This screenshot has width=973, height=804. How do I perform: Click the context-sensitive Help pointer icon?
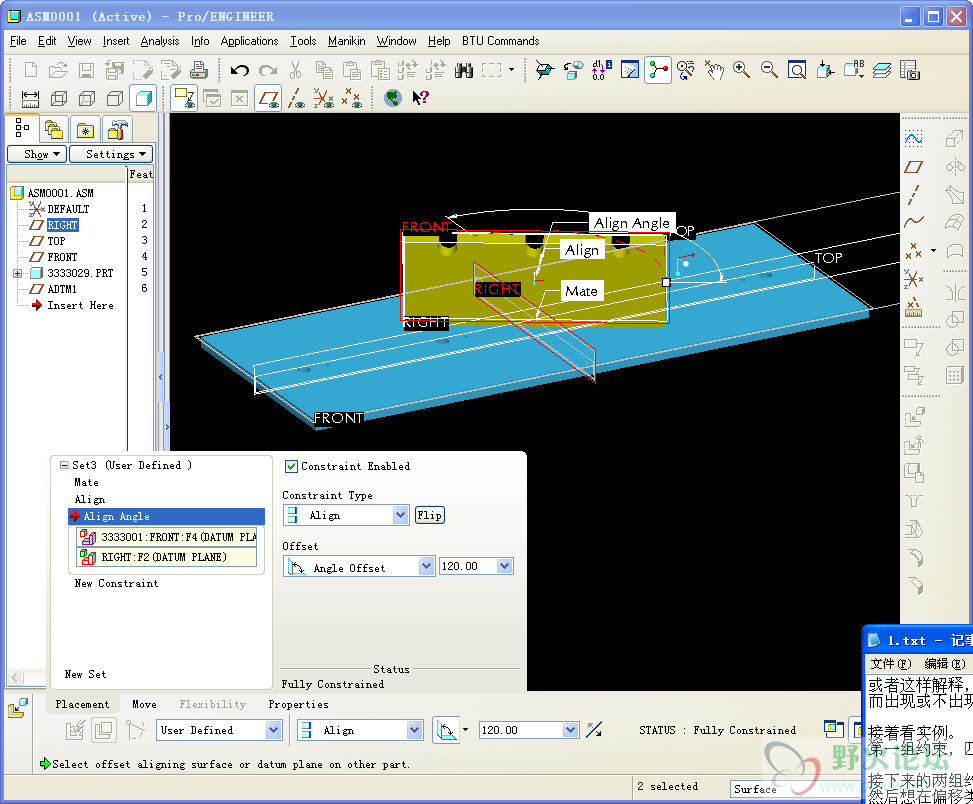point(420,98)
